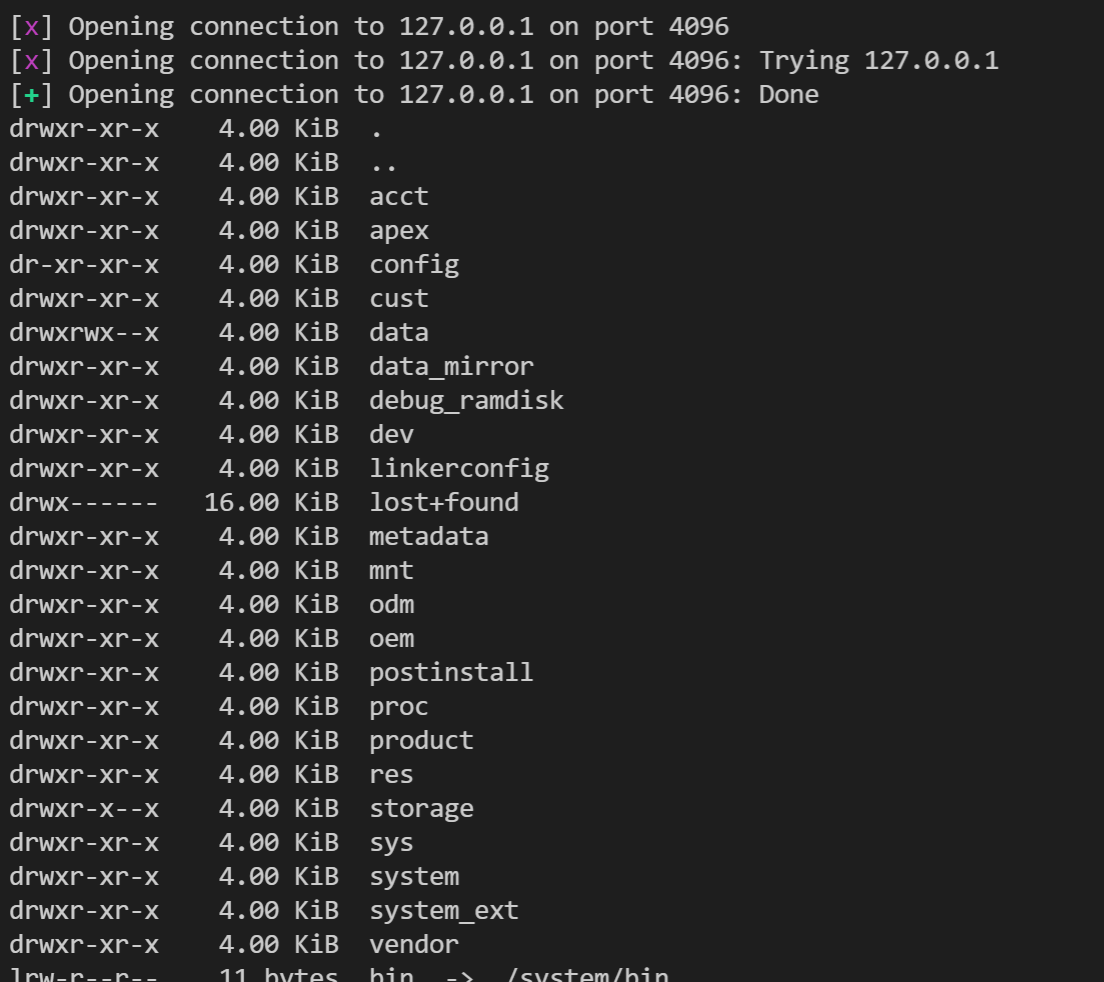Viewport: 1104px width, 982px height.
Task: Click the "cust" directory name
Action: point(398,299)
